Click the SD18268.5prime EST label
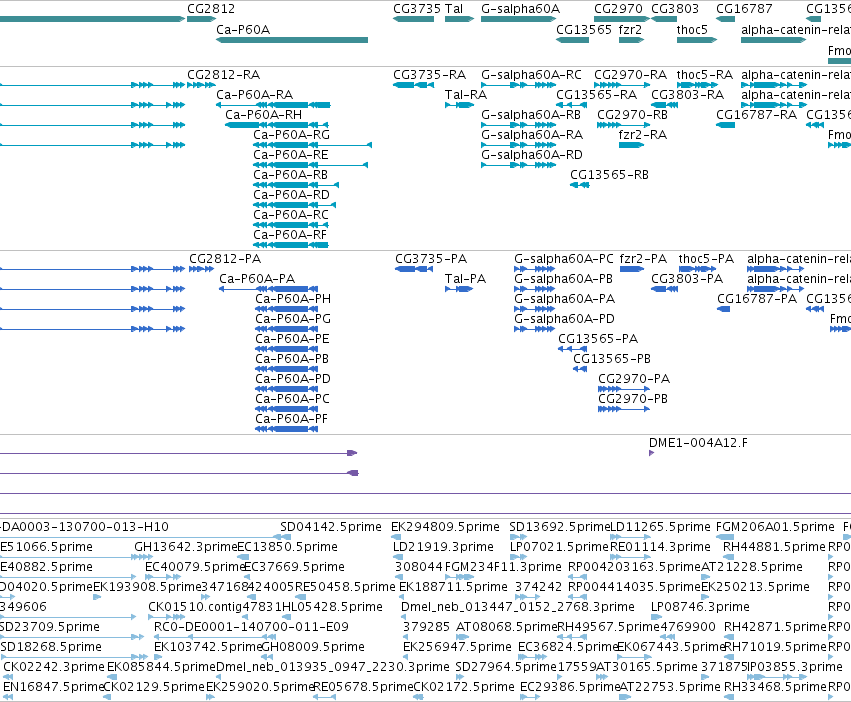This screenshot has height=702, width=851. pyautogui.click(x=51, y=647)
